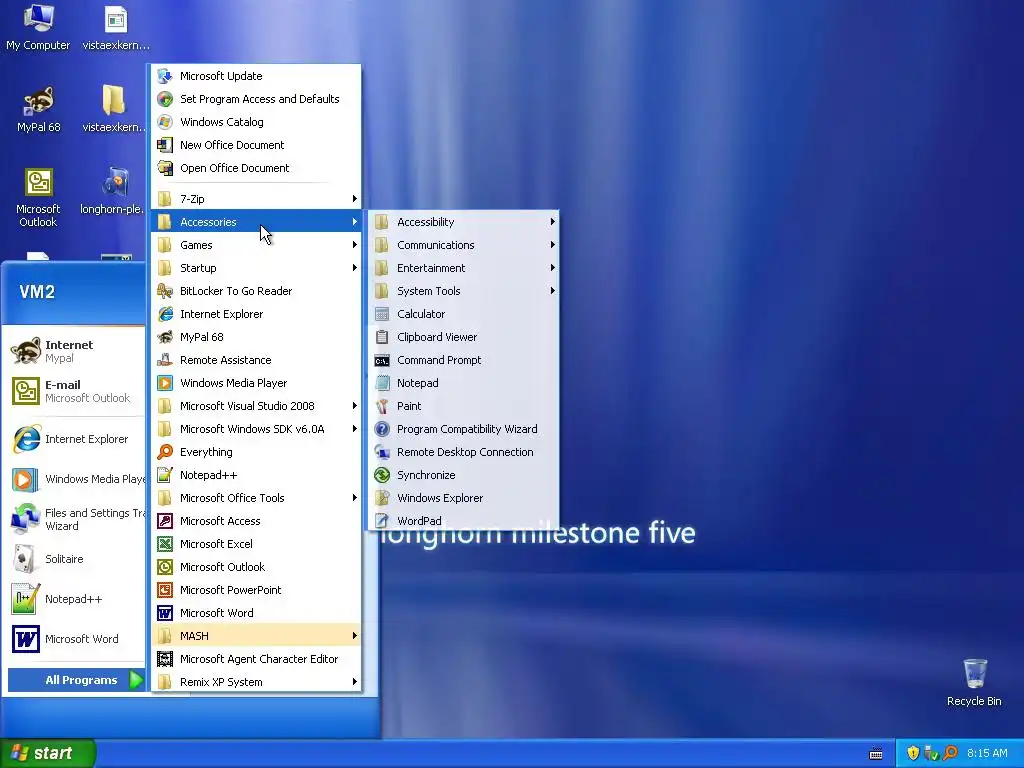Click the Remote Assistance icon

[x=165, y=360]
